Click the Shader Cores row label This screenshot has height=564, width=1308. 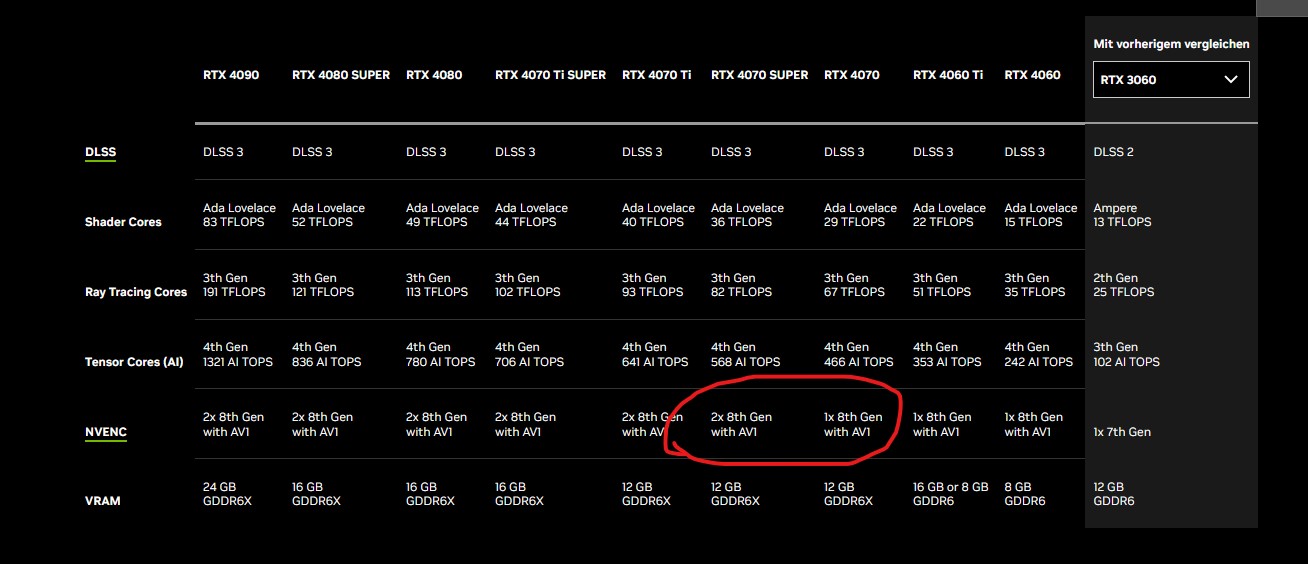point(123,222)
